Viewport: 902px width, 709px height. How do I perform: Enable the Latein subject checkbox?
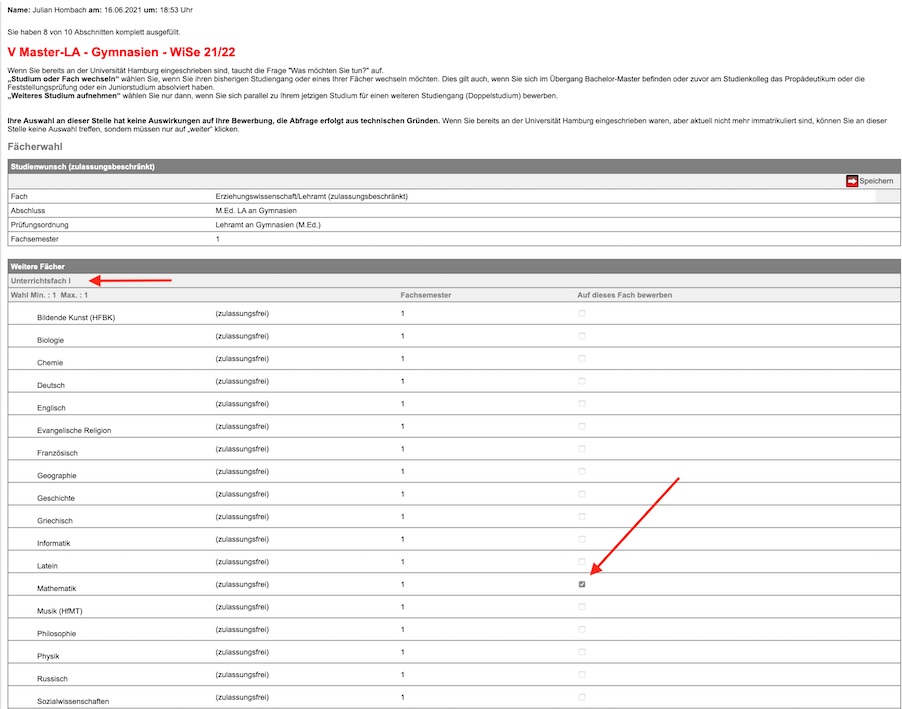click(x=582, y=562)
